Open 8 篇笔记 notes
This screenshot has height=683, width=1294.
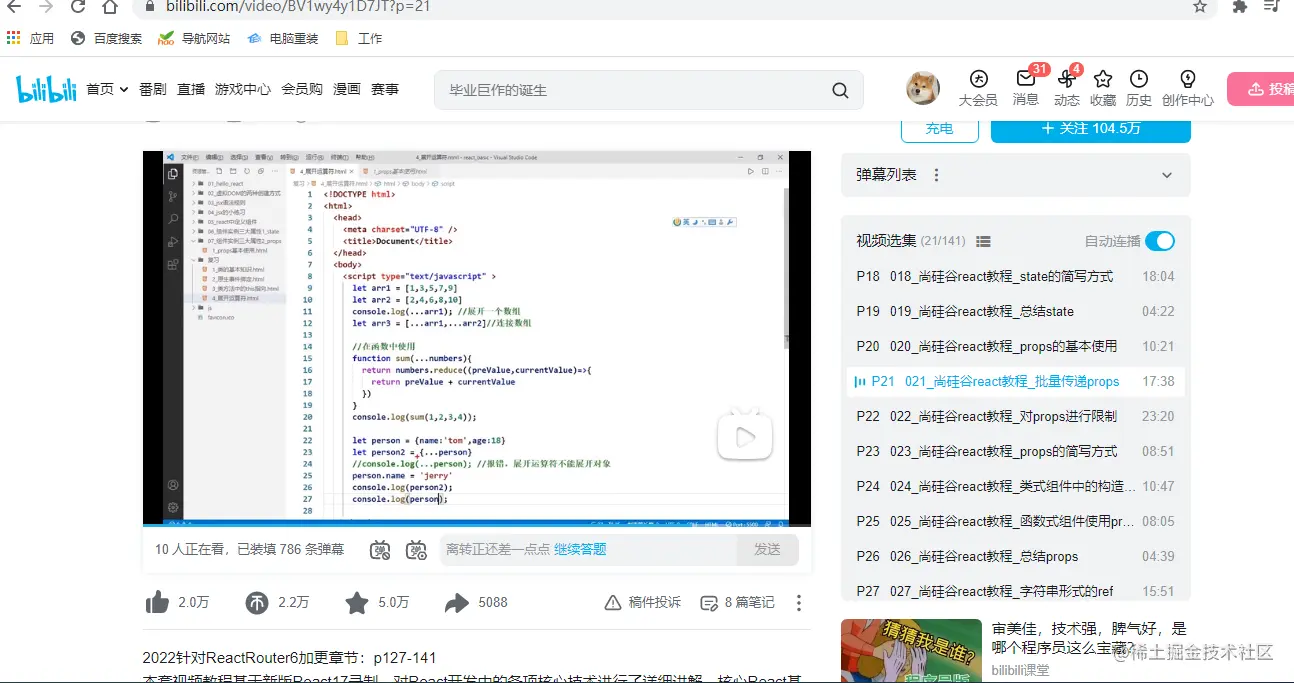738,602
